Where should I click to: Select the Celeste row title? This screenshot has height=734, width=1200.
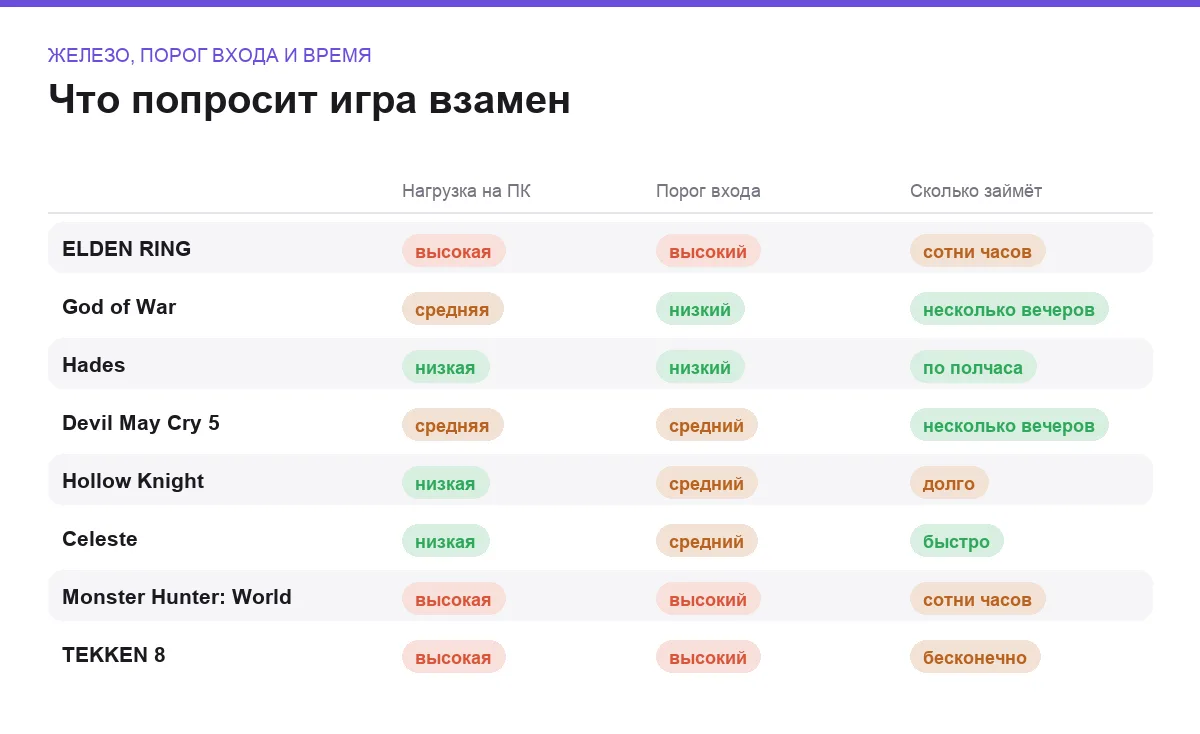click(100, 539)
